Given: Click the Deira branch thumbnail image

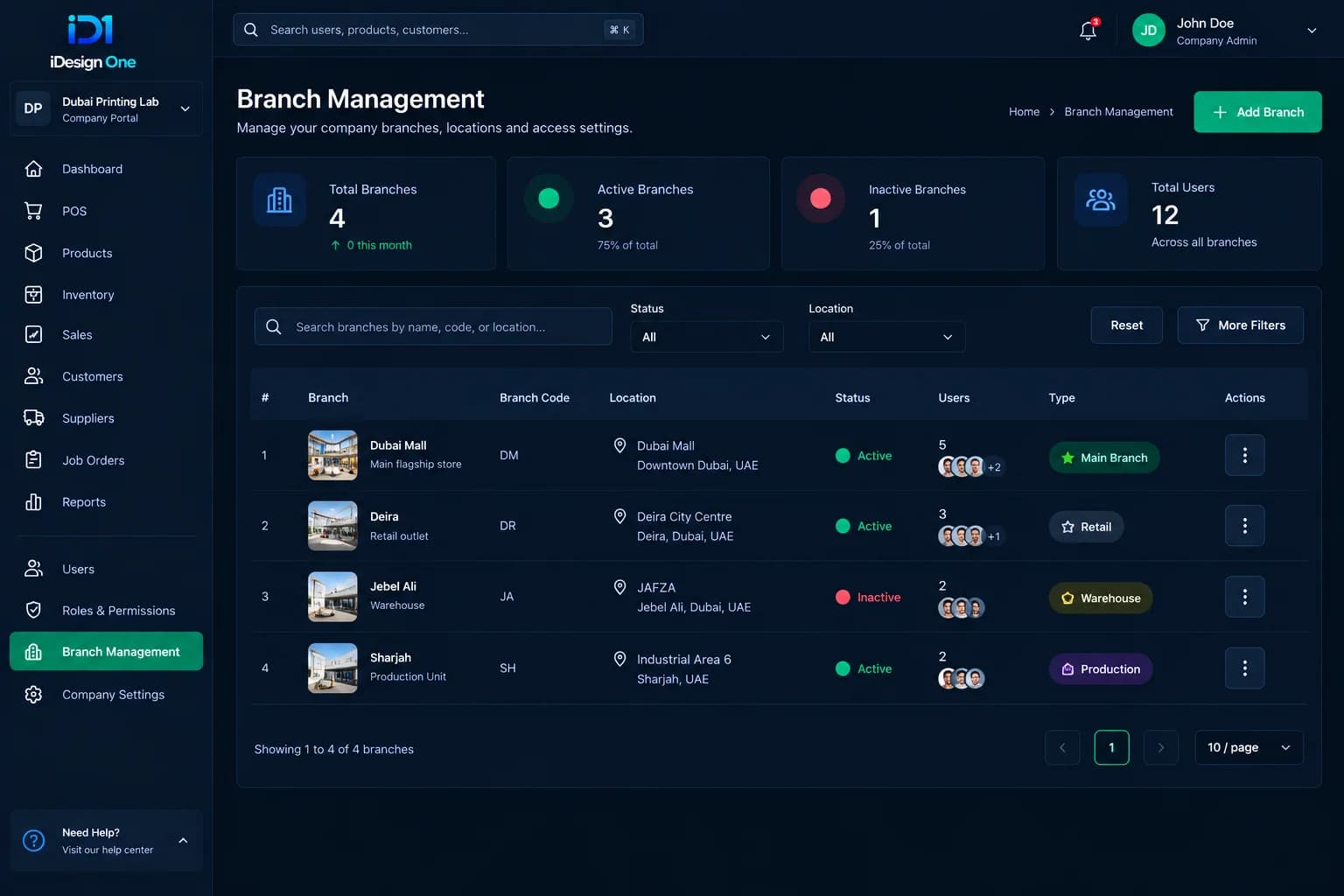Looking at the screenshot, I should (x=332, y=526).
